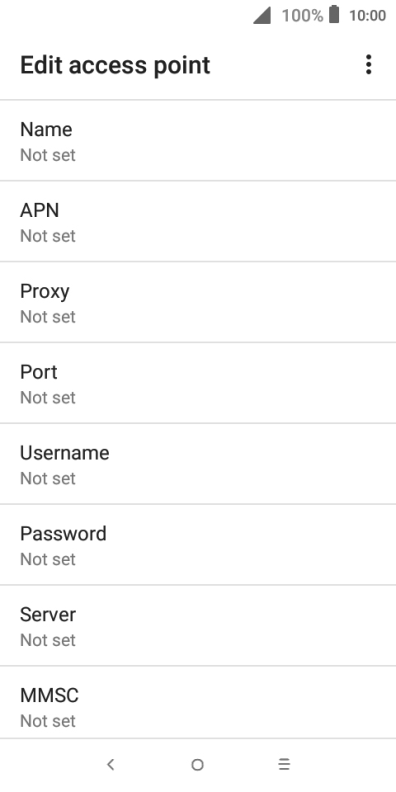
Task: Tap the 100% battery percentage text
Action: coord(302,16)
